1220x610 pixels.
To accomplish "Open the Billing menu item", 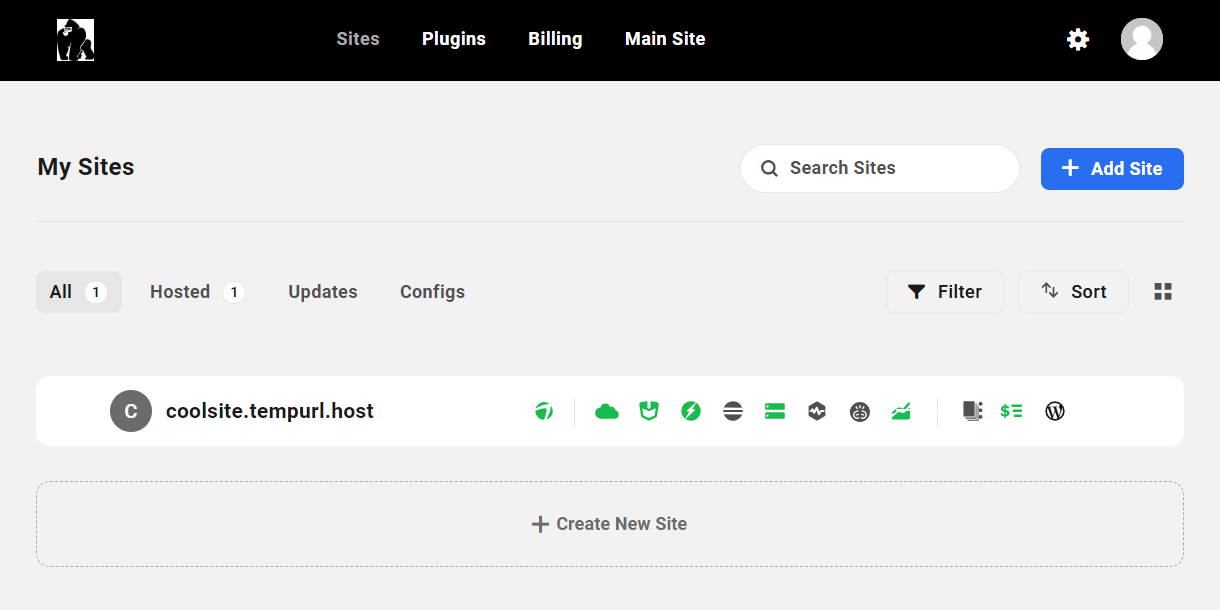I will 555,39.
